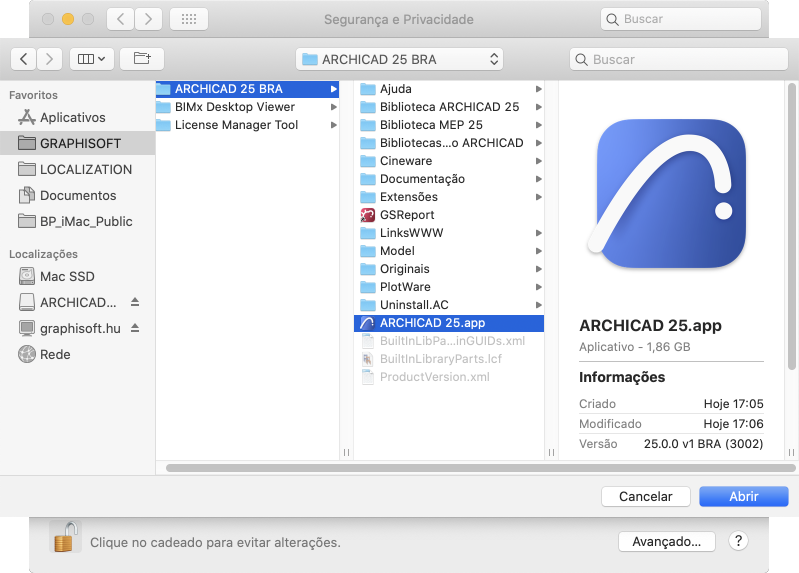The image size is (799, 573).
Task: Open the help question mark button
Action: point(738,541)
